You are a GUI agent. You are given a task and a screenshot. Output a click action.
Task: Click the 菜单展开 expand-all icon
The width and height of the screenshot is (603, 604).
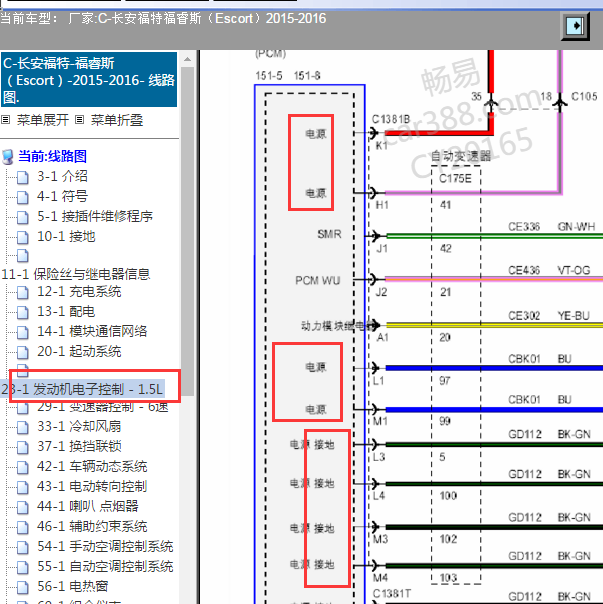[x=5, y=120]
